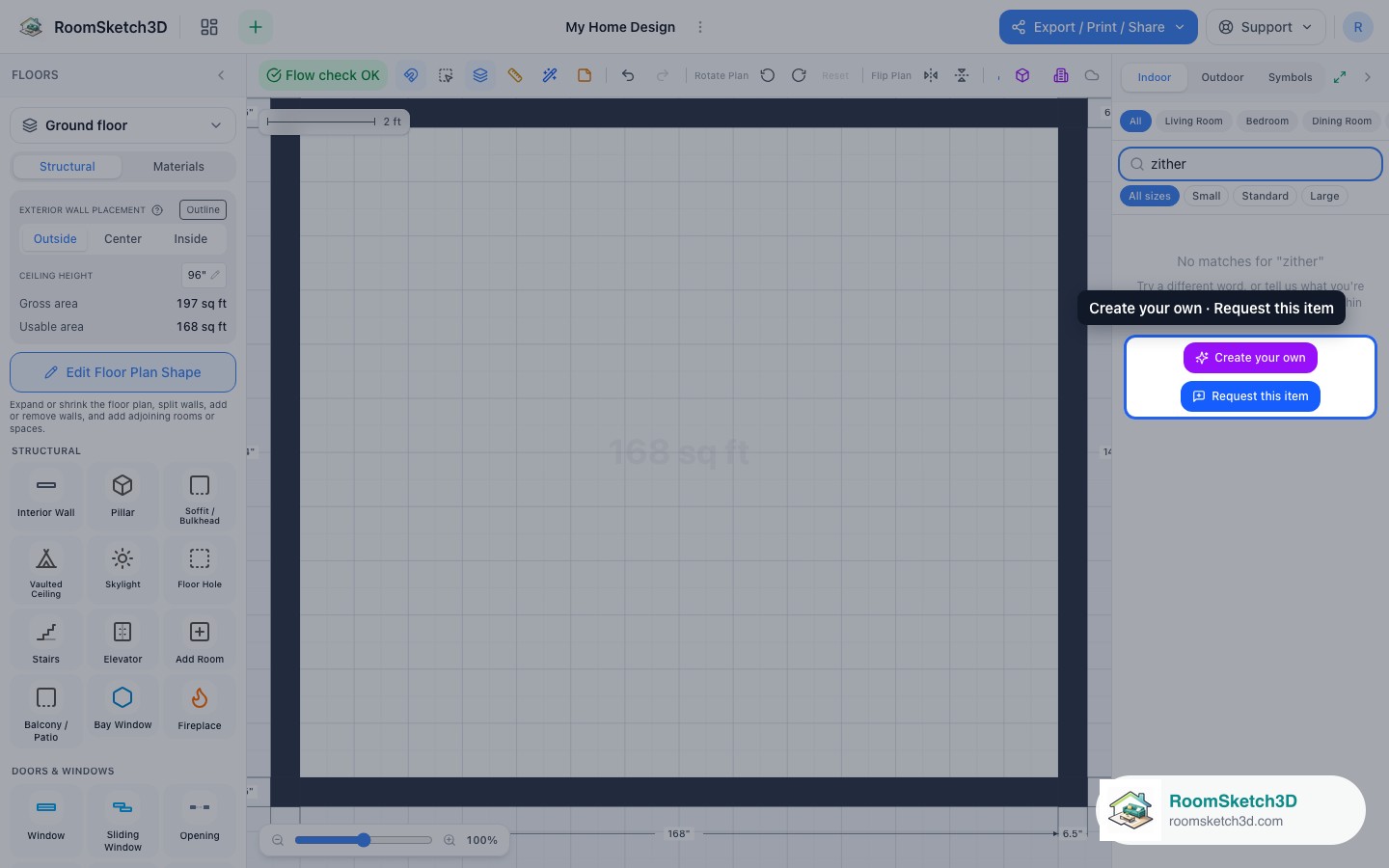
Task: Open the Ground floor dropdown
Action: (123, 125)
